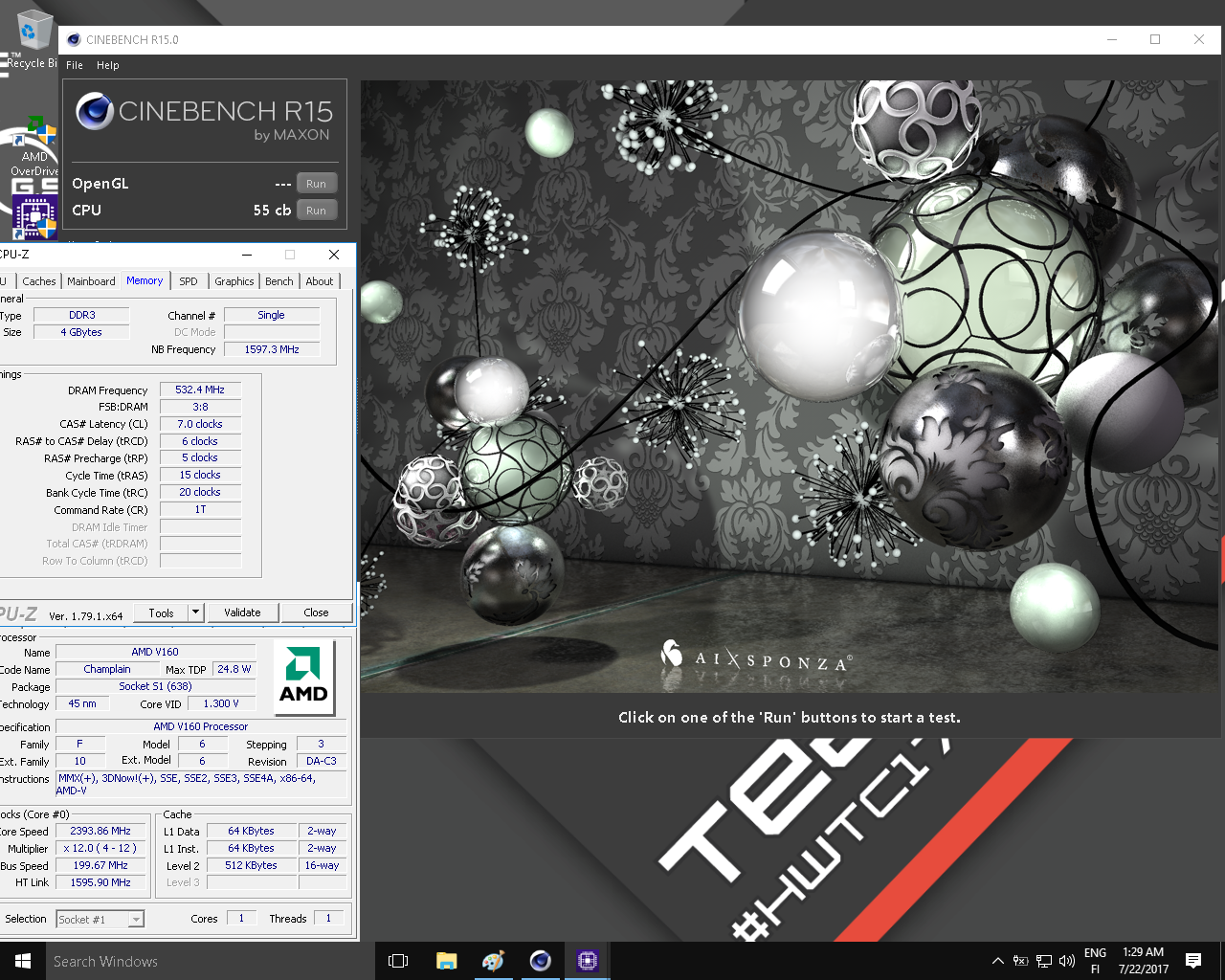Click the HT Link value 1595.90 MHz
The width and height of the screenshot is (1225, 980).
point(100,882)
